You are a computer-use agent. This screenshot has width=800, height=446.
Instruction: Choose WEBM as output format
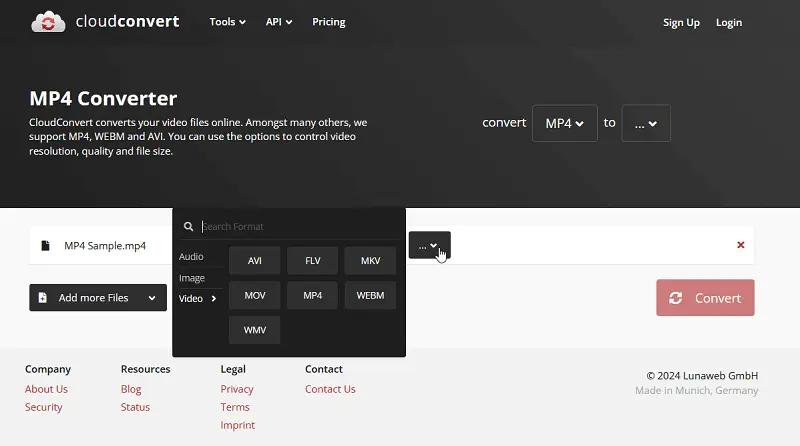370,295
